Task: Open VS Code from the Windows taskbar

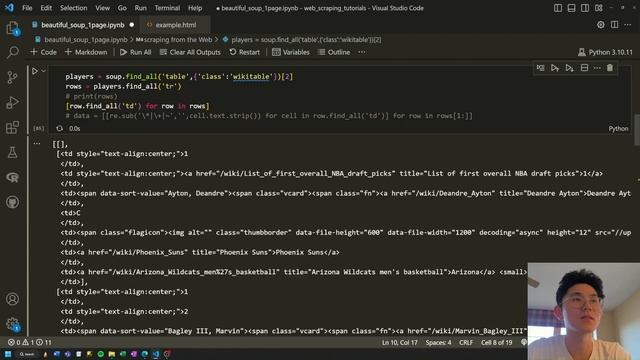Action: [x=156, y=354]
